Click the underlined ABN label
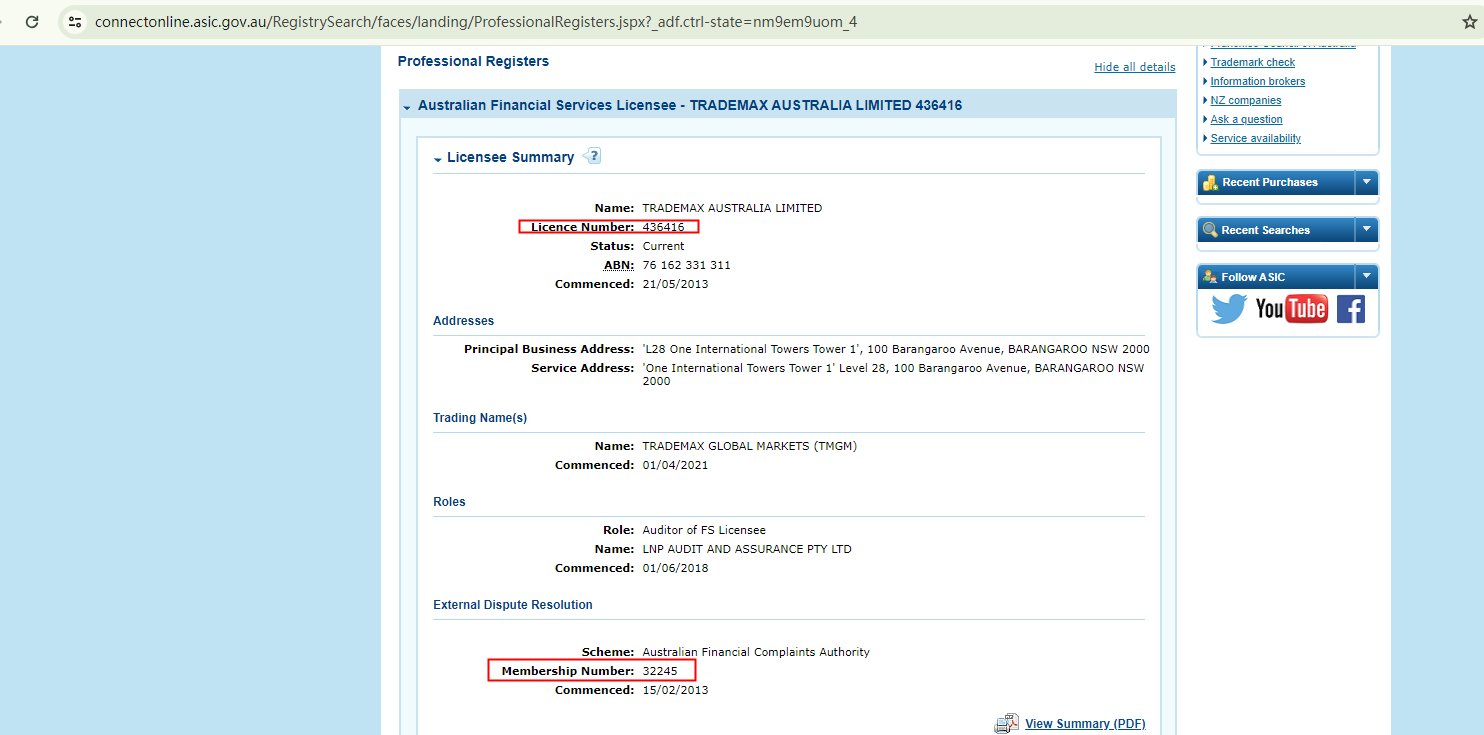Image resolution: width=1484 pixels, height=735 pixels. (619, 265)
